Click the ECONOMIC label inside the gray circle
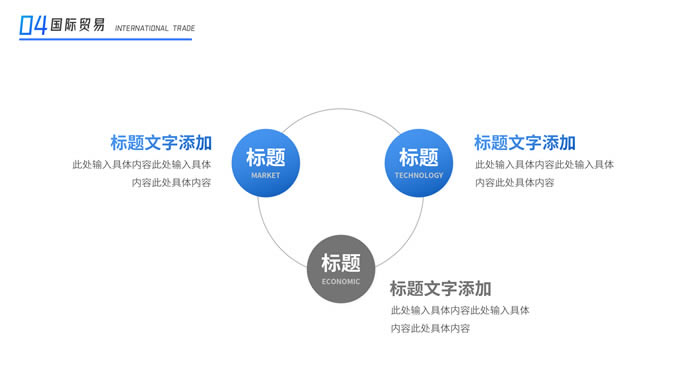Image resolution: width=680 pixels, height=383 pixels. [x=341, y=282]
